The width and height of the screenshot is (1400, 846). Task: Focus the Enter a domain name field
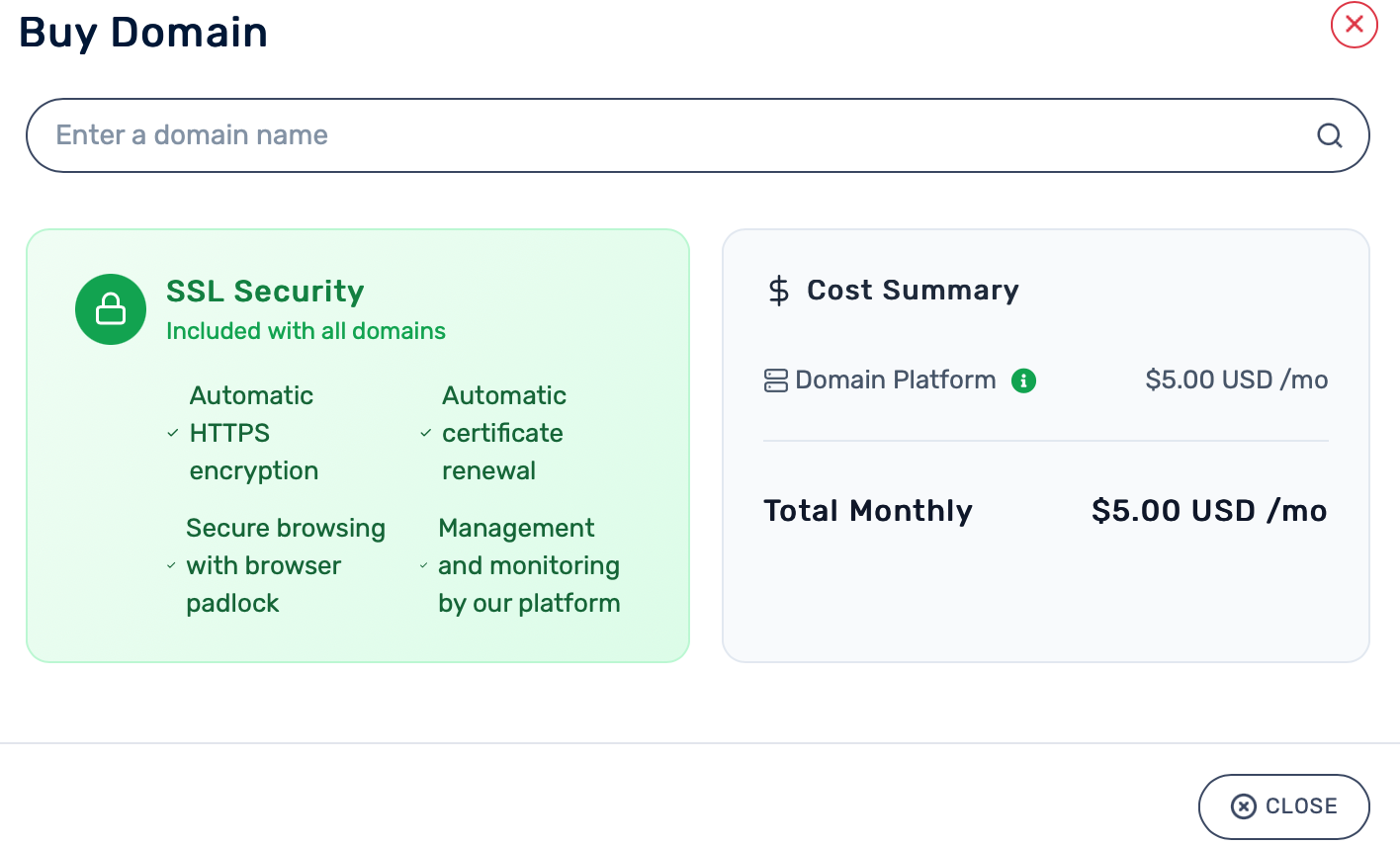pyautogui.click(x=672, y=135)
